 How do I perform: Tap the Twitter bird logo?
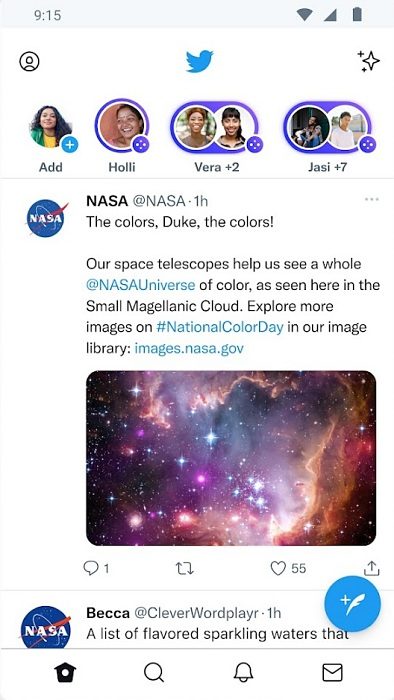[199, 61]
